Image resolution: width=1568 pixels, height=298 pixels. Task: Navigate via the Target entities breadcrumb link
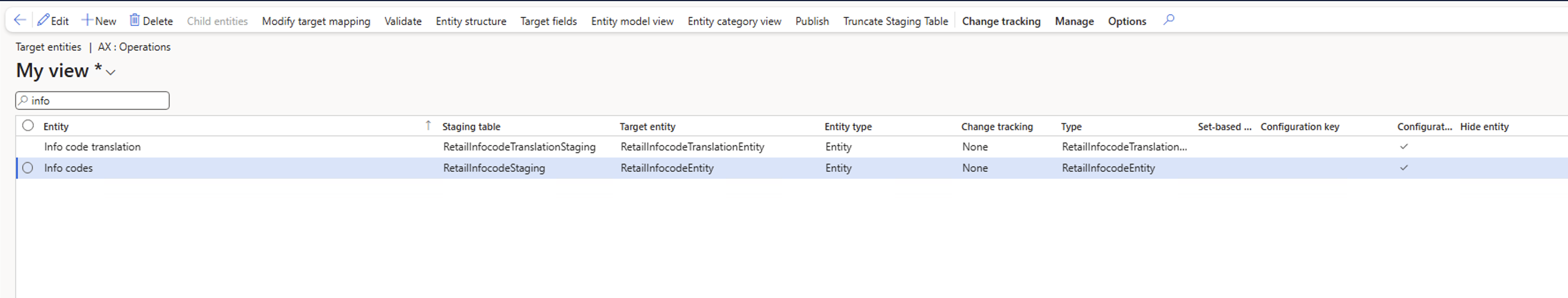pos(48,46)
